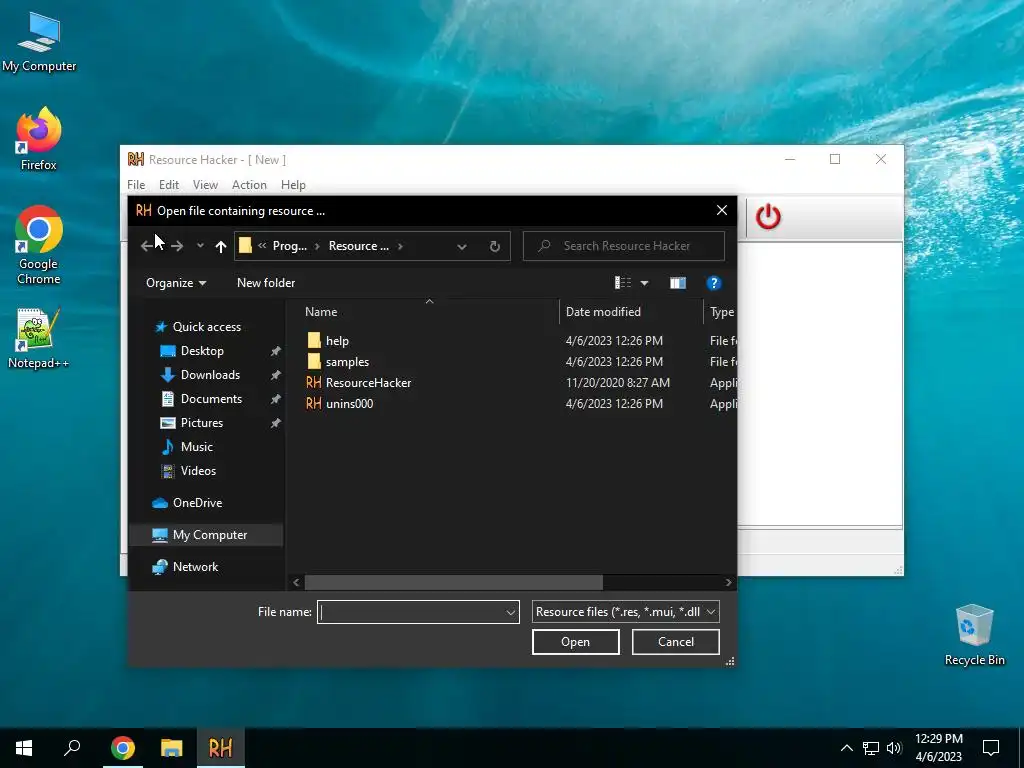1024x768 pixels.
Task: Close the Open file dialog
Action: pyautogui.click(x=722, y=210)
